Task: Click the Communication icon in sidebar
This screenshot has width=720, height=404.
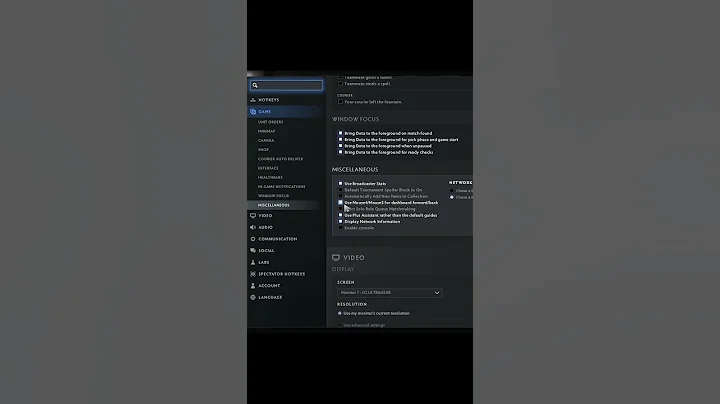Action: (253, 239)
